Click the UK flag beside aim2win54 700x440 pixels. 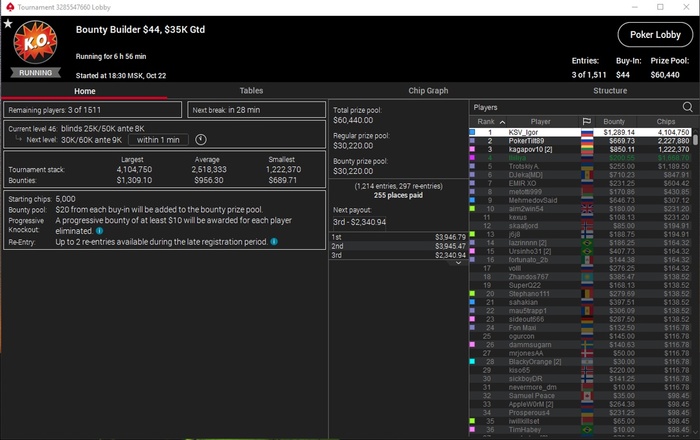coord(587,208)
